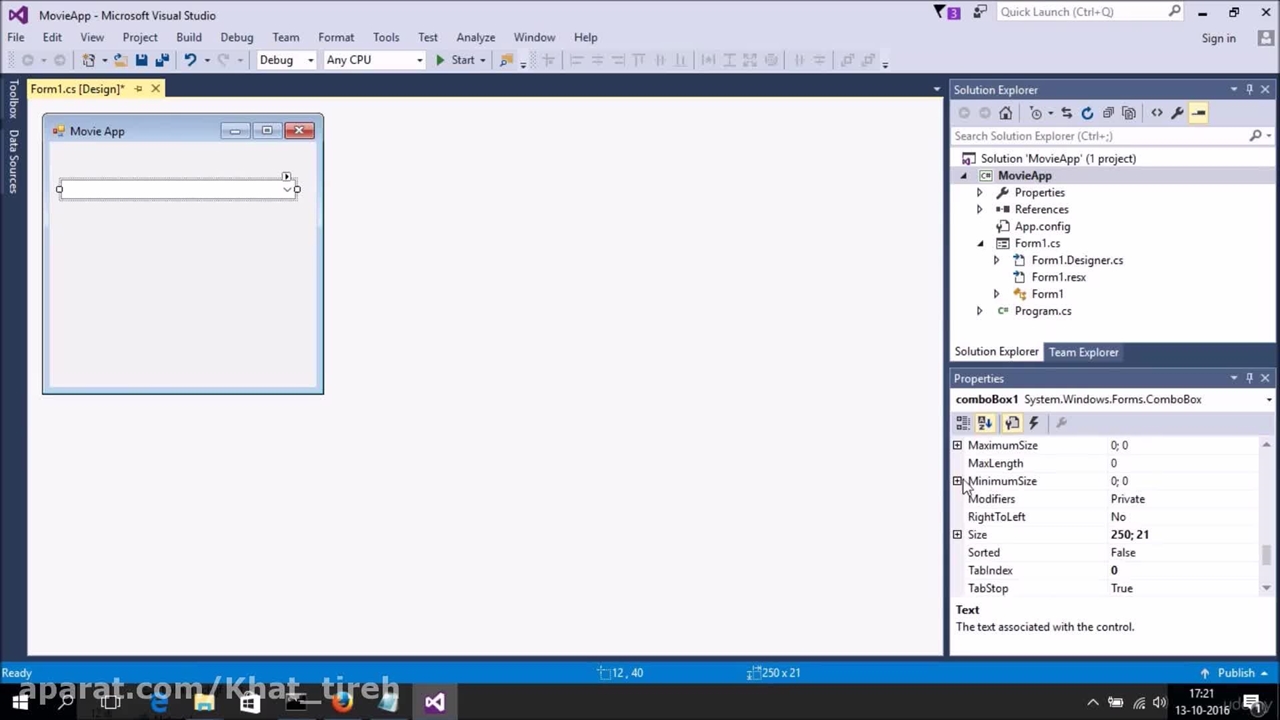1280x720 pixels.
Task: Click the Save All toolbar icon
Action: (x=162, y=60)
